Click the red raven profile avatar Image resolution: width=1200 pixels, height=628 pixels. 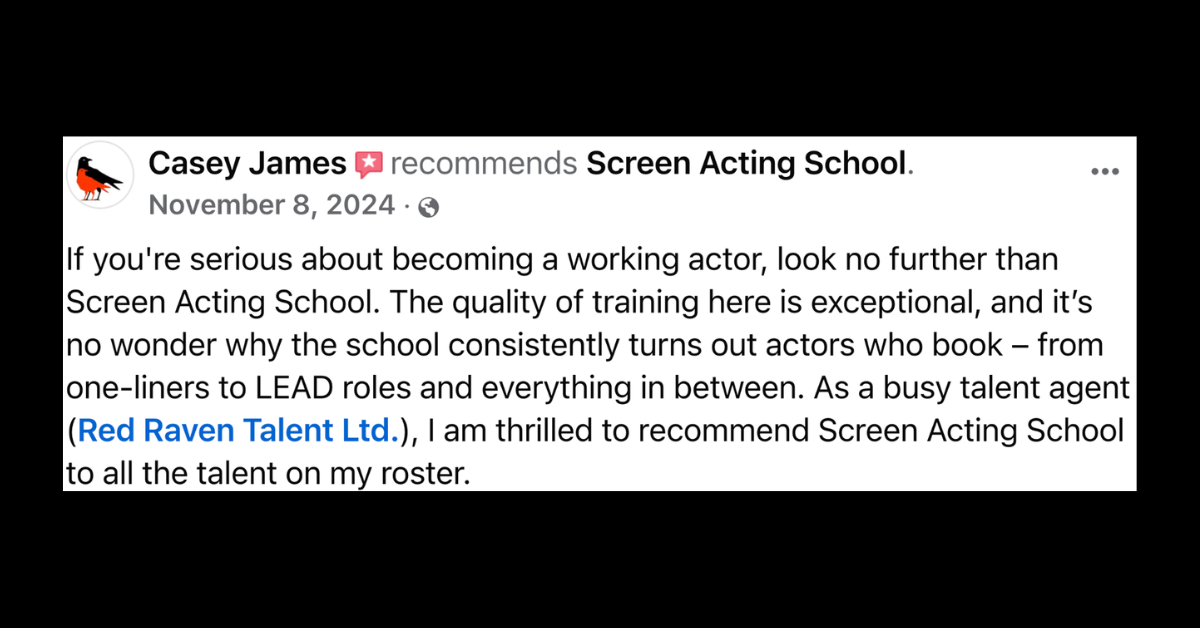[100, 176]
